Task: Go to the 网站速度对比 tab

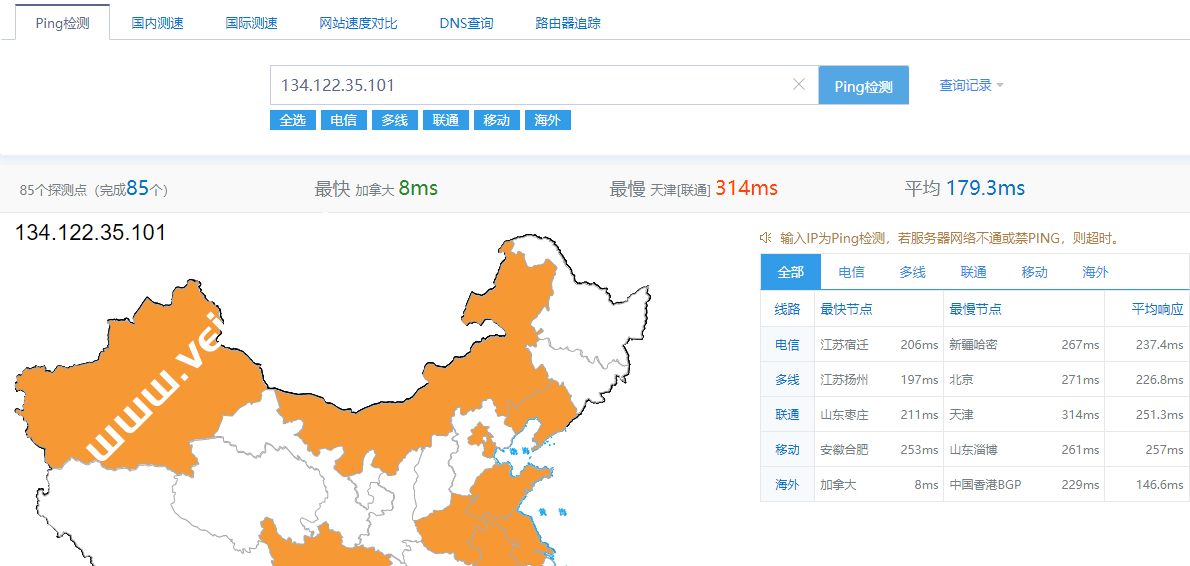Action: tap(358, 23)
